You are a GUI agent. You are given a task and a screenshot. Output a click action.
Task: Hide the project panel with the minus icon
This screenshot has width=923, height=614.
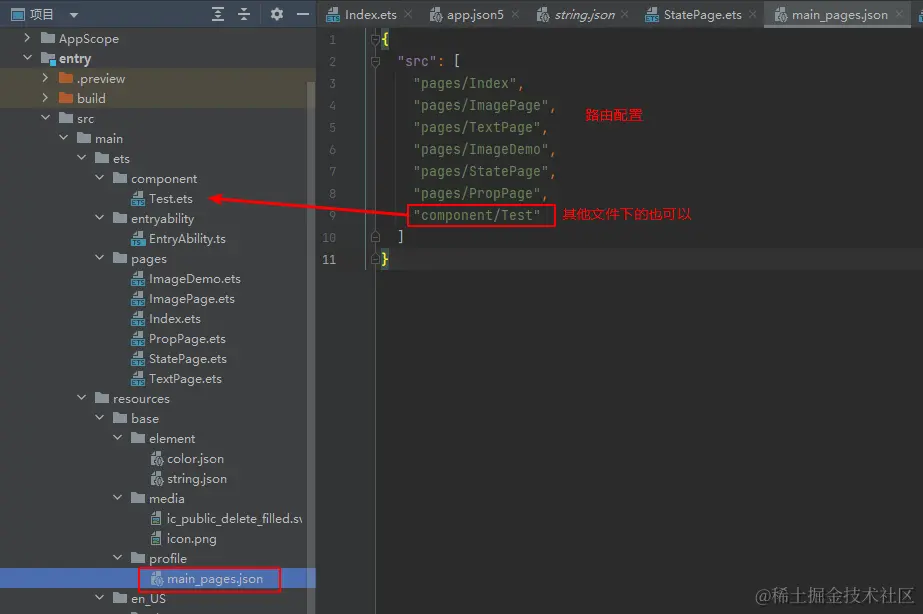pyautogui.click(x=303, y=14)
